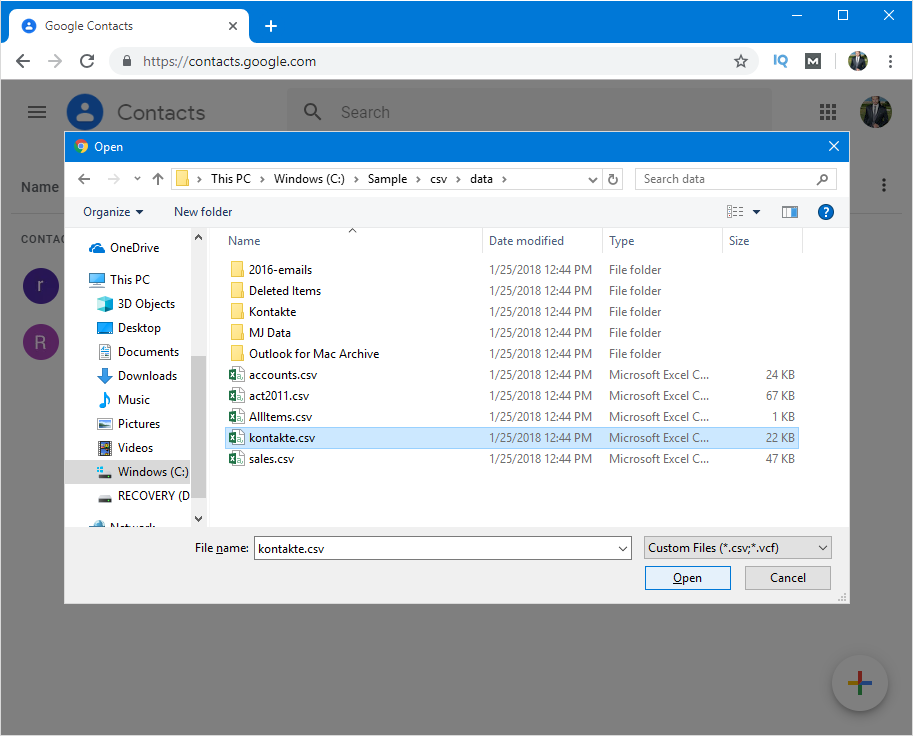913x736 pixels.
Task: Toggle the preview pane
Action: (x=790, y=212)
